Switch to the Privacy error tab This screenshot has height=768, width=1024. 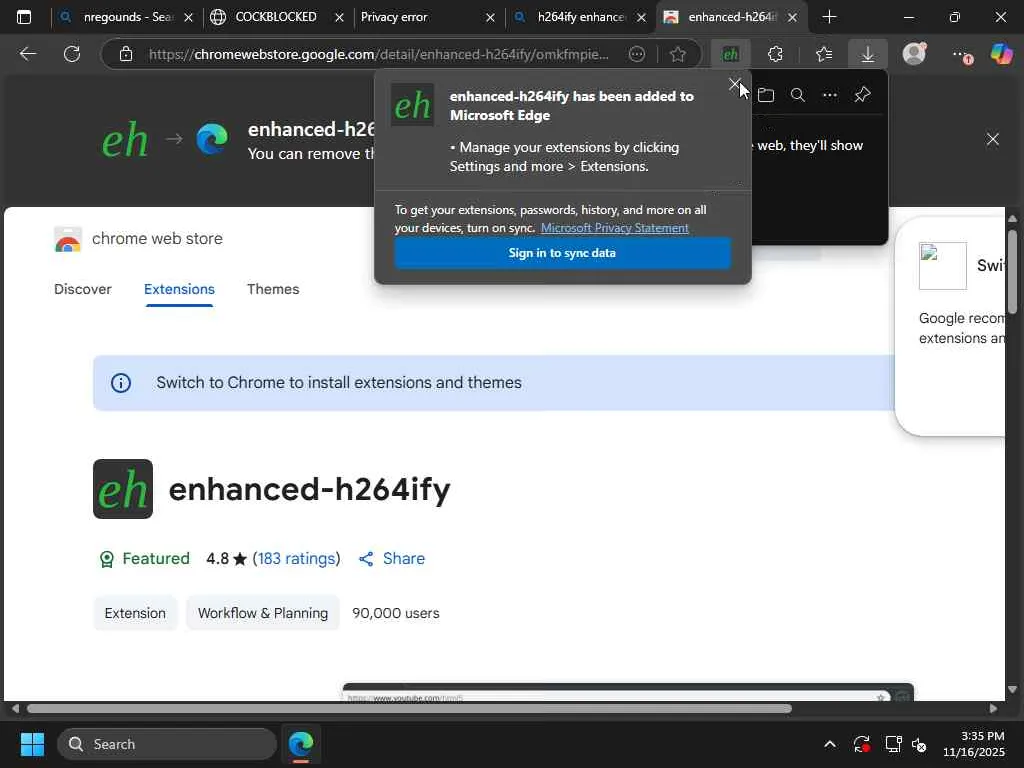coord(424,17)
